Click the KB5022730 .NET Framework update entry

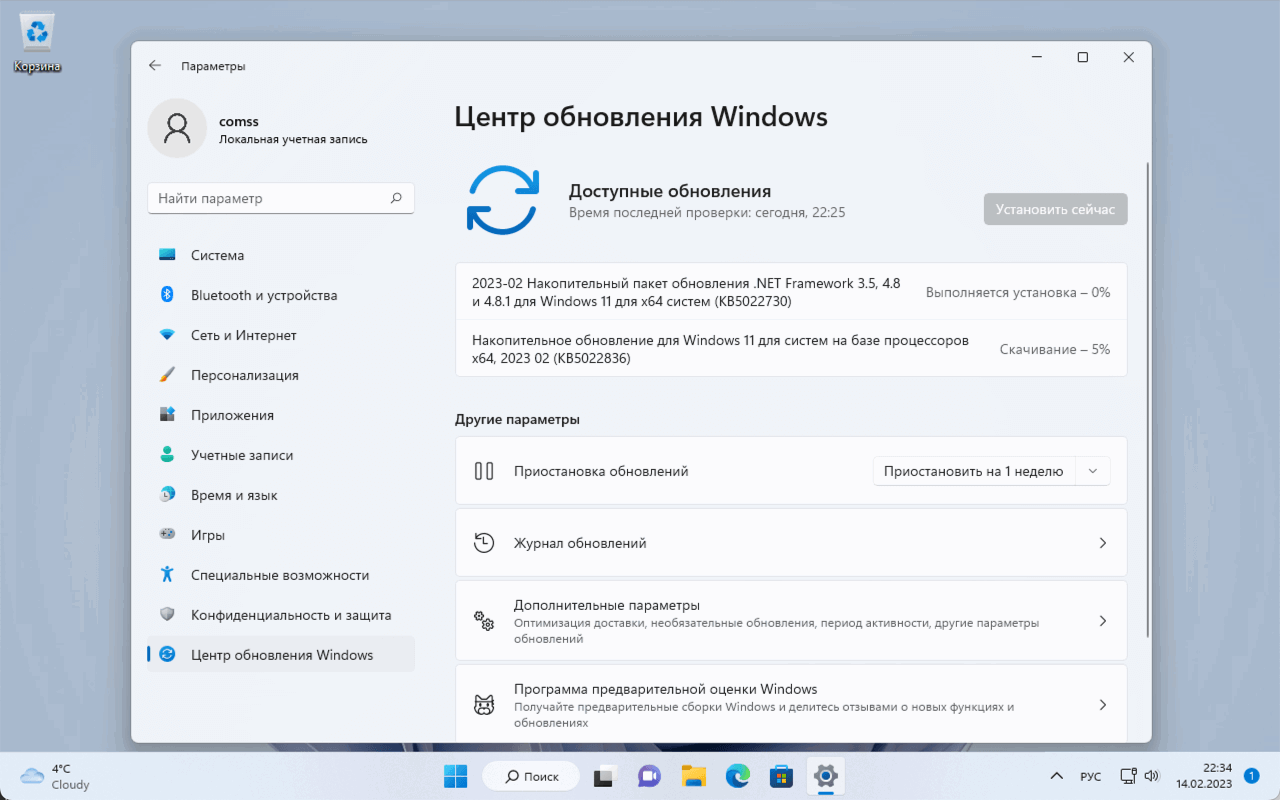point(791,292)
